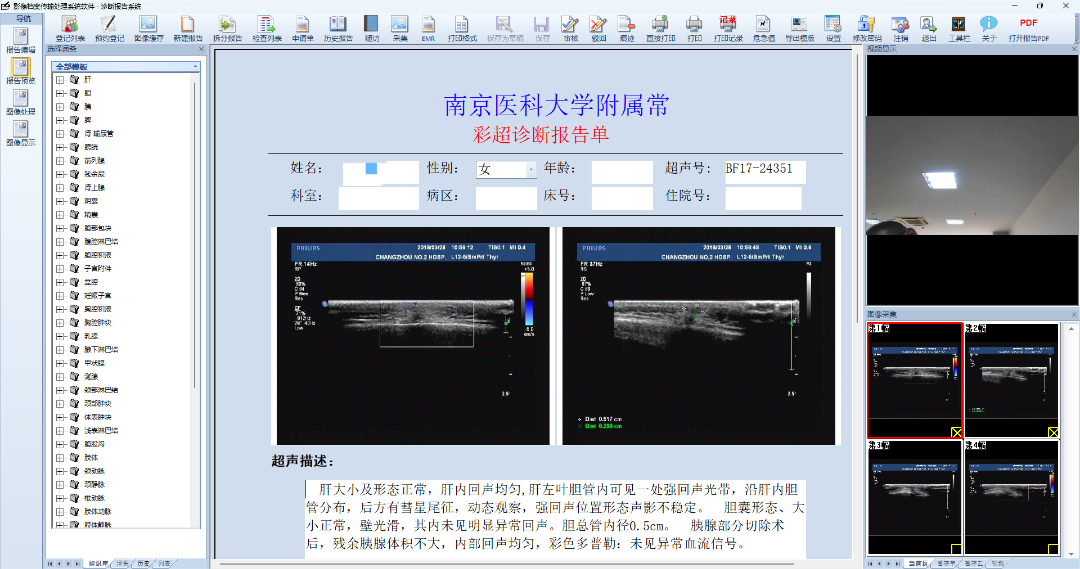The width and height of the screenshot is (1080, 569).
Task: Open the 申请单 request form
Action: (x=302, y=29)
